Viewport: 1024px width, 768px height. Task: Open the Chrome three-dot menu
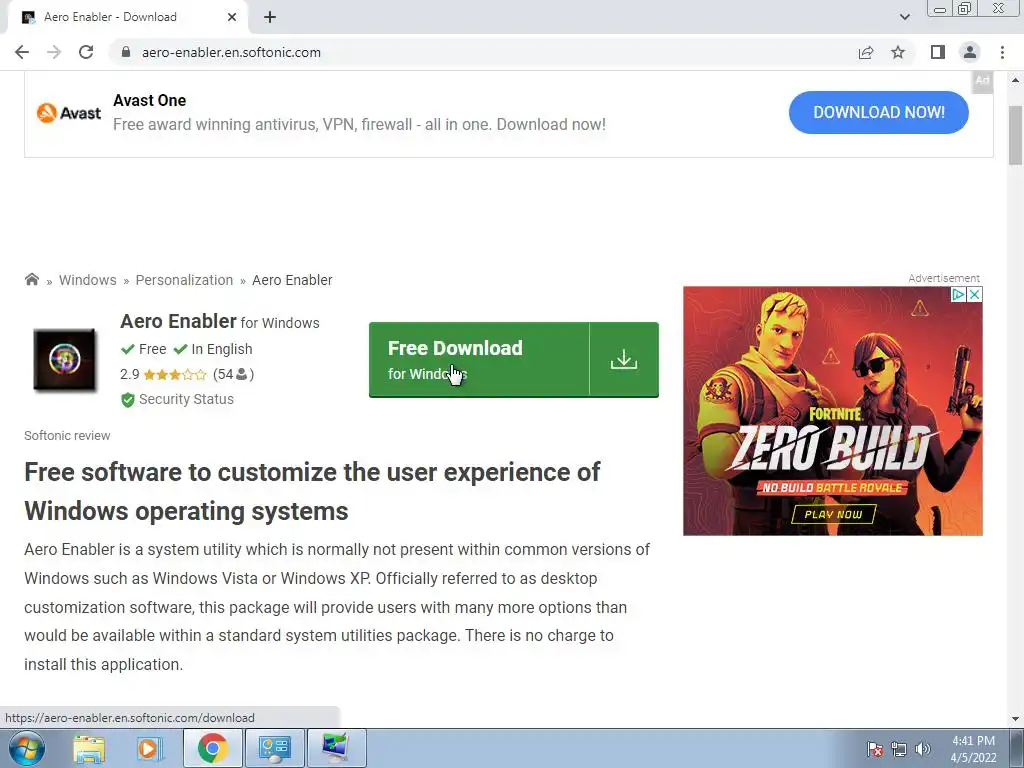pyautogui.click(x=1002, y=52)
